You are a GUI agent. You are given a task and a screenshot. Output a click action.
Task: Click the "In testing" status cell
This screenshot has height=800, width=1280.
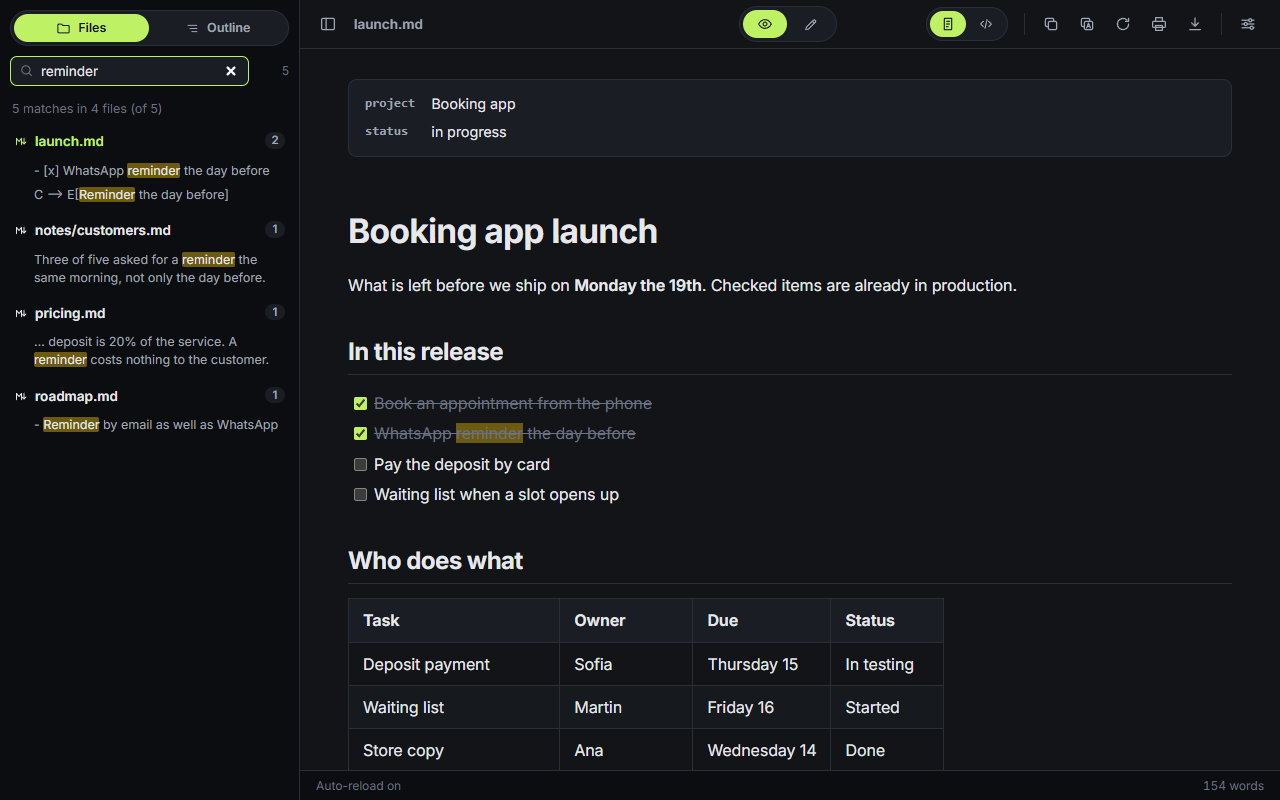pos(887,664)
